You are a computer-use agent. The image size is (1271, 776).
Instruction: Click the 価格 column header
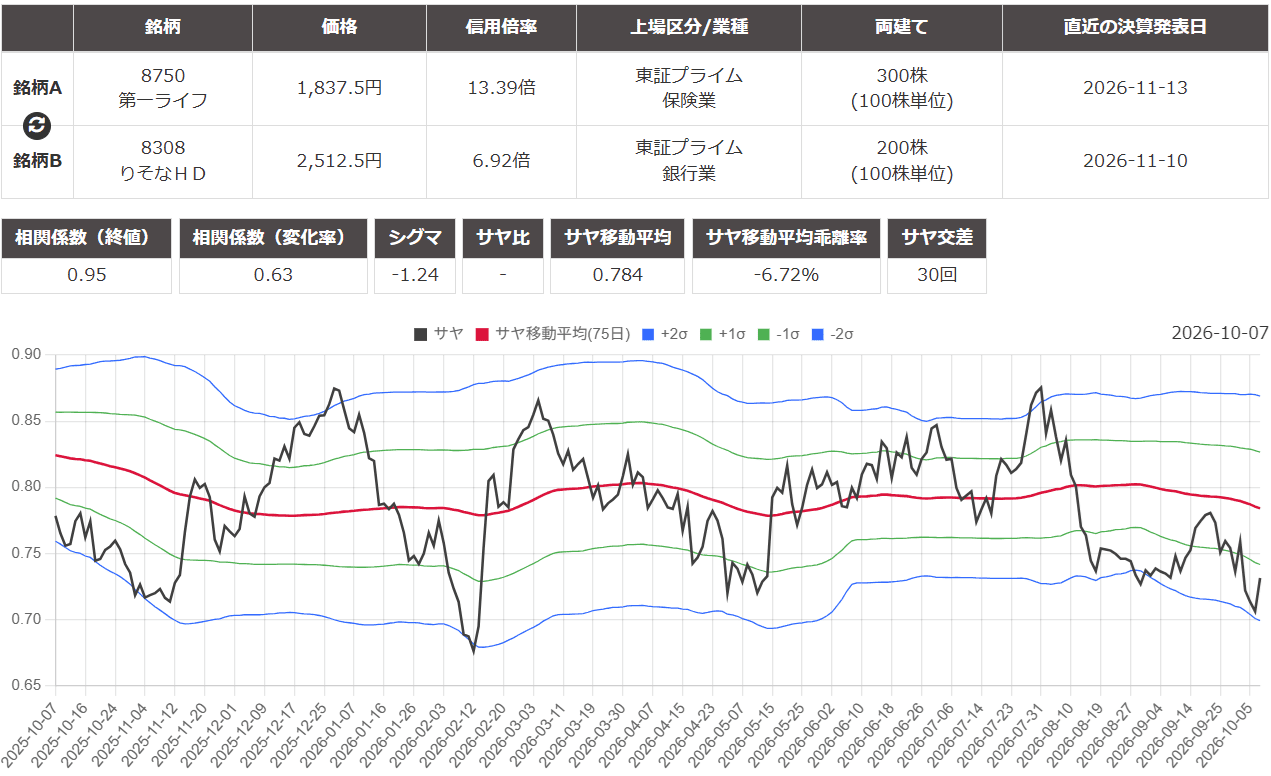339,27
